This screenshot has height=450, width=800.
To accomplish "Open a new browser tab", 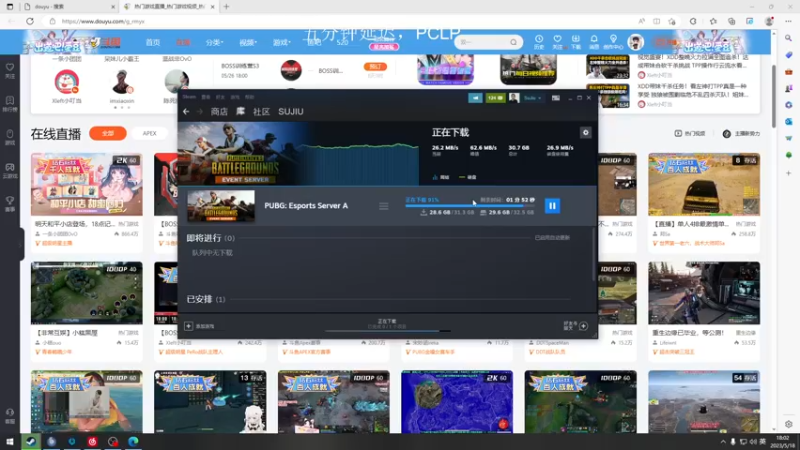I will coord(227,7).
